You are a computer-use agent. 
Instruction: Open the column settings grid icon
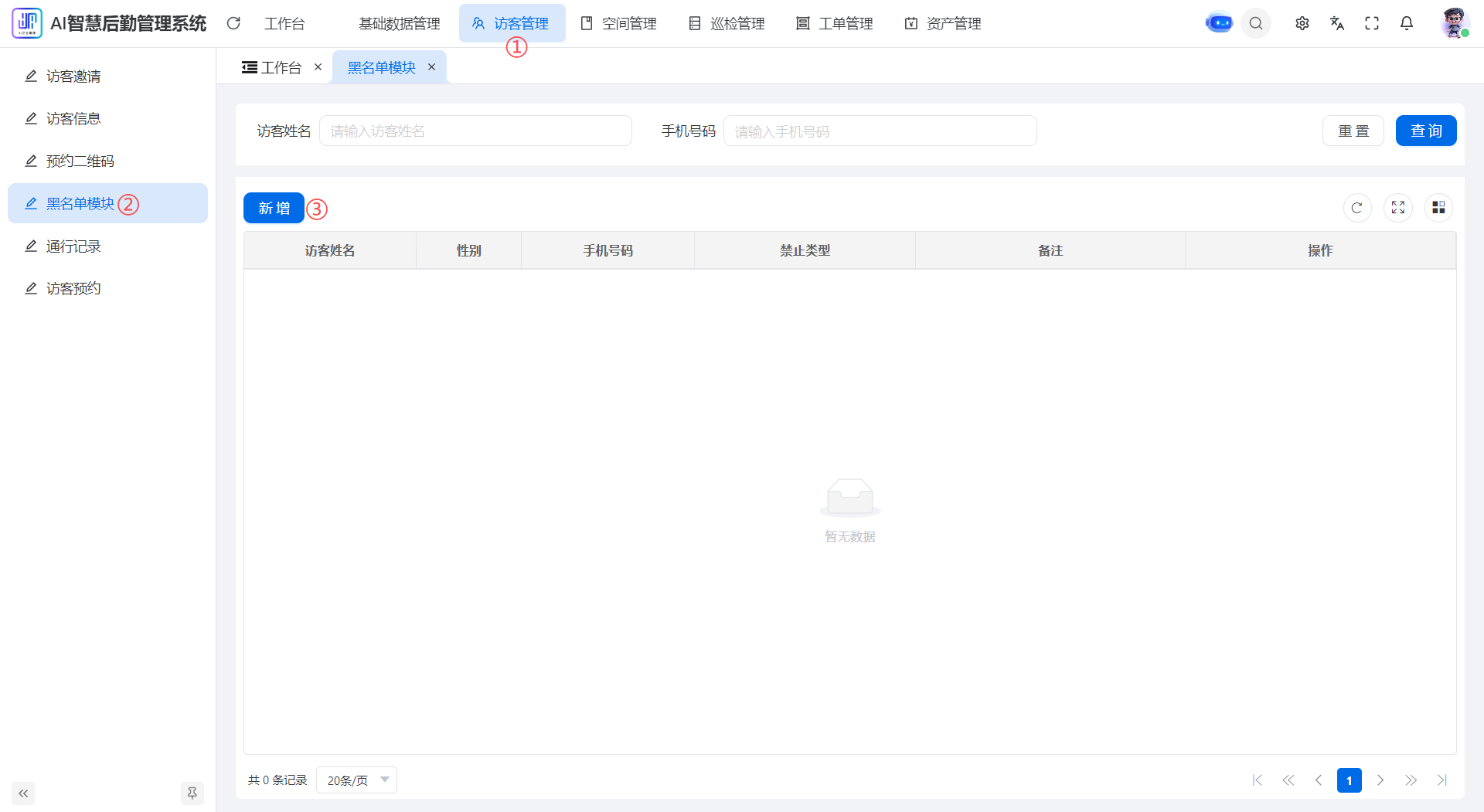[1438, 208]
